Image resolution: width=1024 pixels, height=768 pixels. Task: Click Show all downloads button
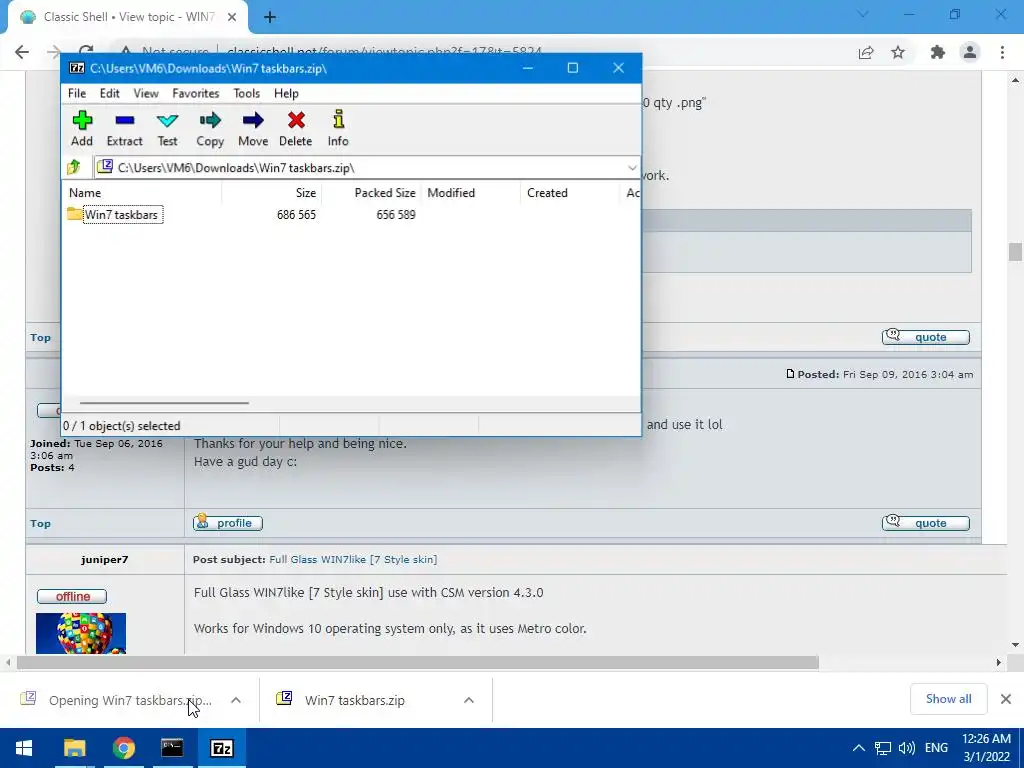(x=948, y=699)
